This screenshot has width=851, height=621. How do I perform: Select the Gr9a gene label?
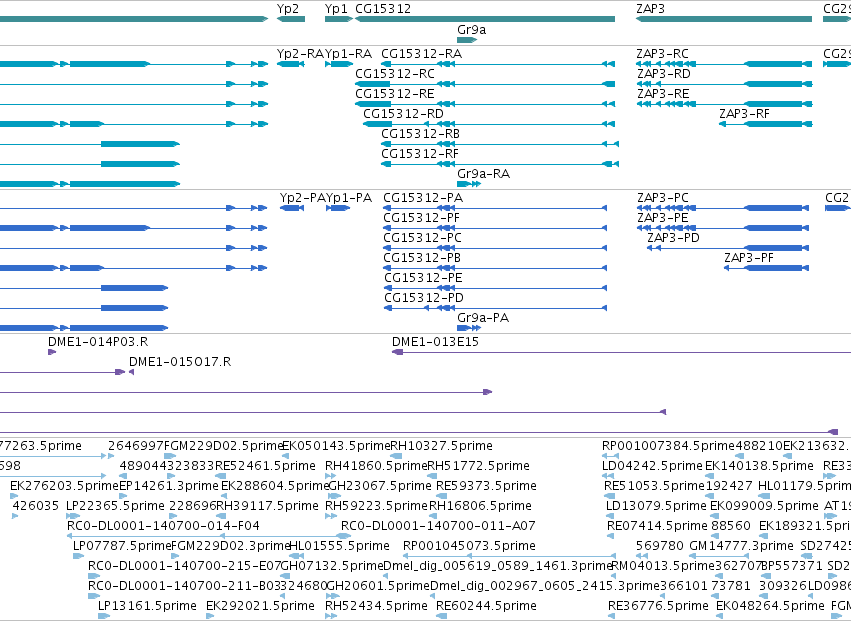pos(472,29)
